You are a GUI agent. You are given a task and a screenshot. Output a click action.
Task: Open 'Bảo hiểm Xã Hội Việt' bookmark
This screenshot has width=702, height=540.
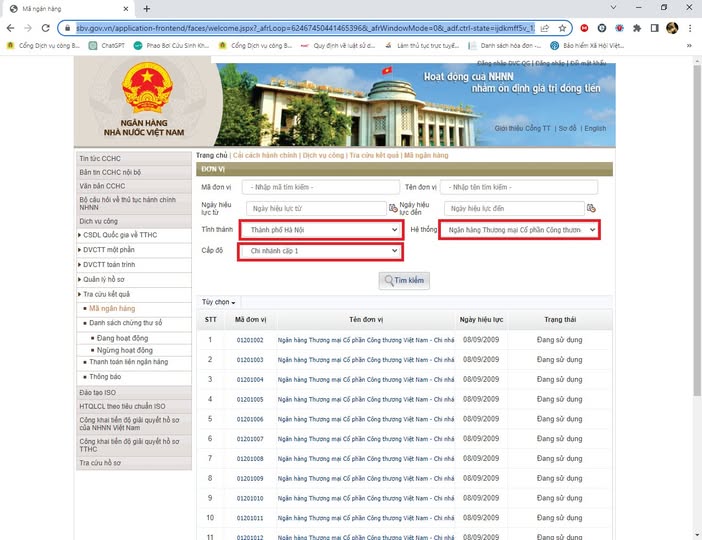click(587, 46)
